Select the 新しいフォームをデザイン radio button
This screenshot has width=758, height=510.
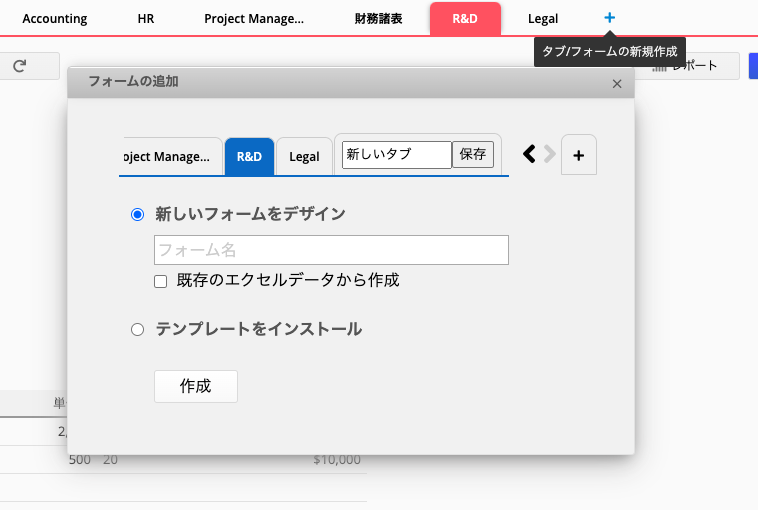coord(138,214)
